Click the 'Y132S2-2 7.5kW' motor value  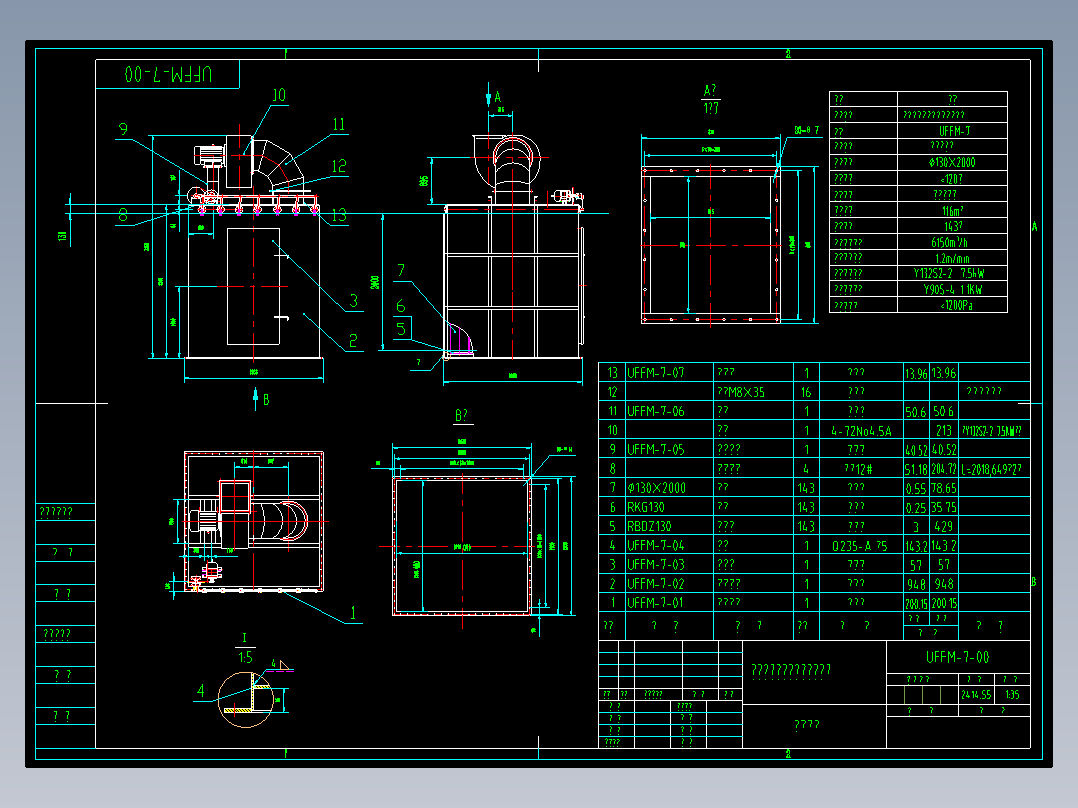click(x=949, y=273)
